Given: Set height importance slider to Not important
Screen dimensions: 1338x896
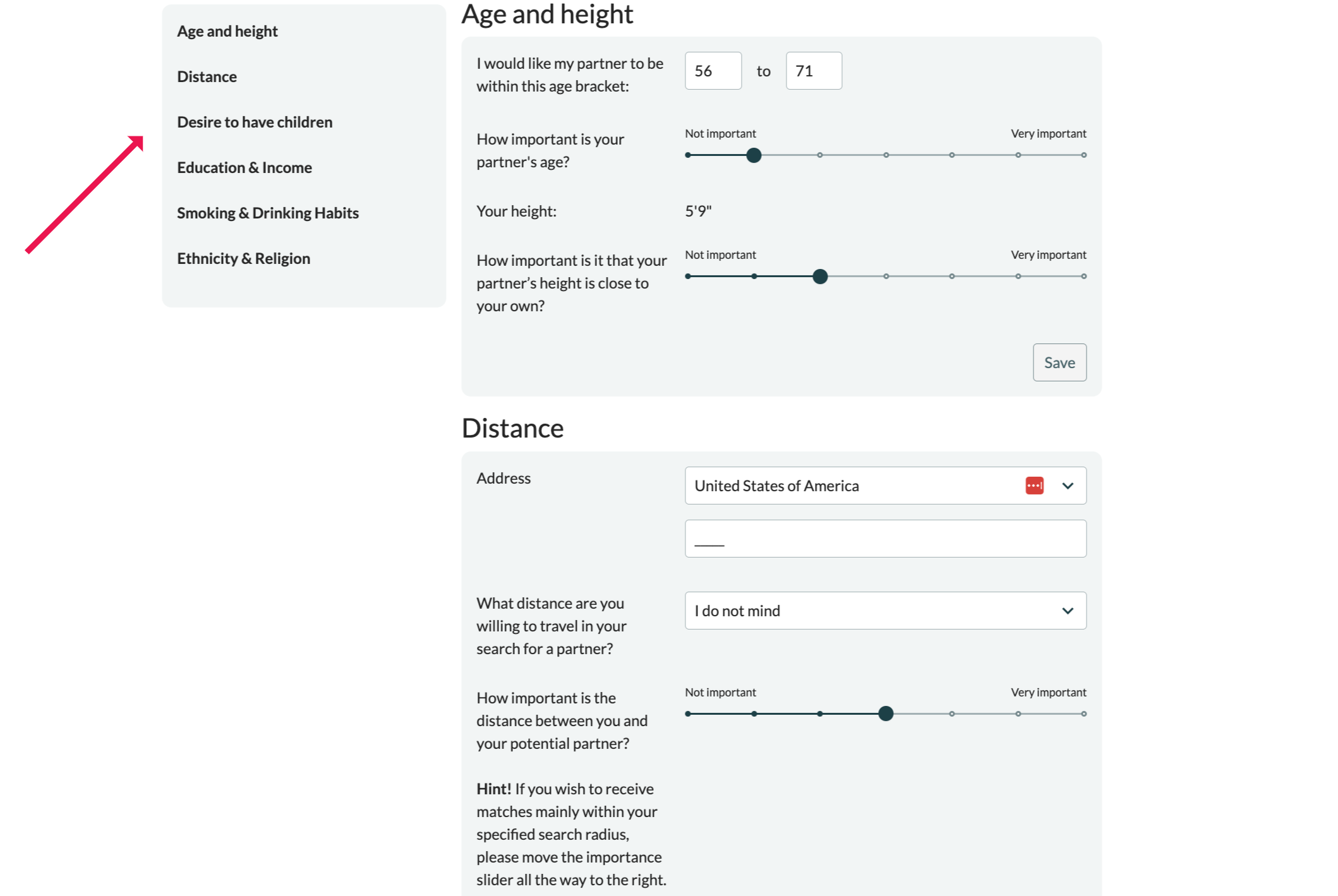Looking at the screenshot, I should coord(688,276).
